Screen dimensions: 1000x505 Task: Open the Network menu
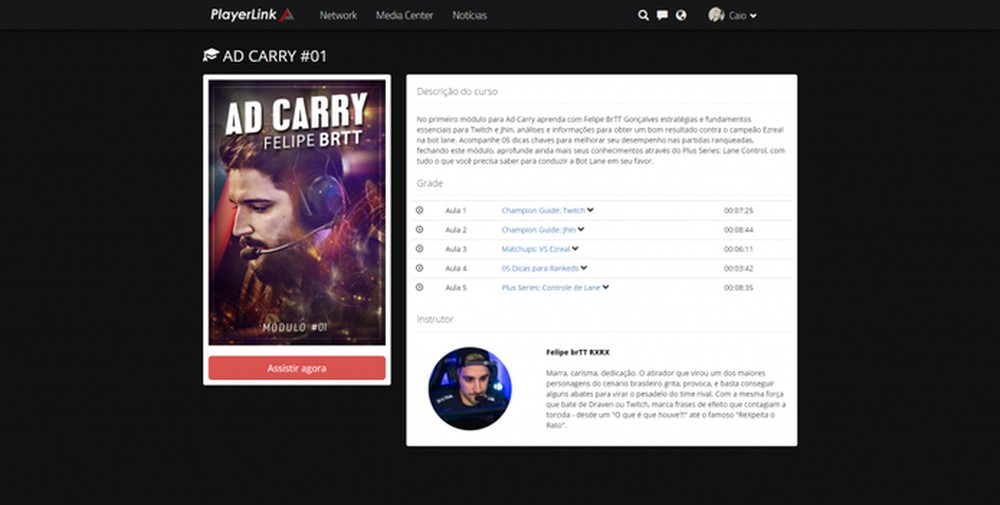338,15
